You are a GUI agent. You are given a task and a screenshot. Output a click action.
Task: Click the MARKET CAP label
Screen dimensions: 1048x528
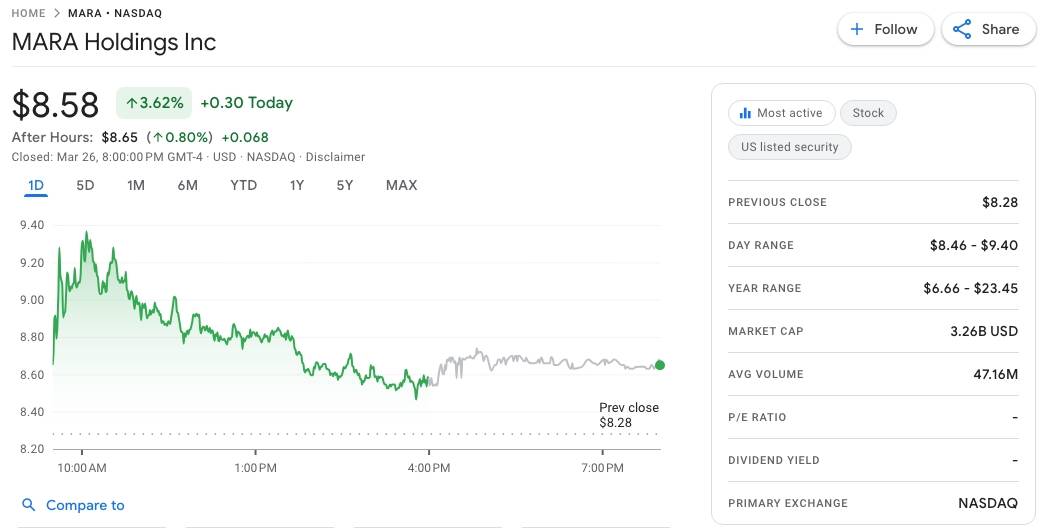click(x=766, y=331)
